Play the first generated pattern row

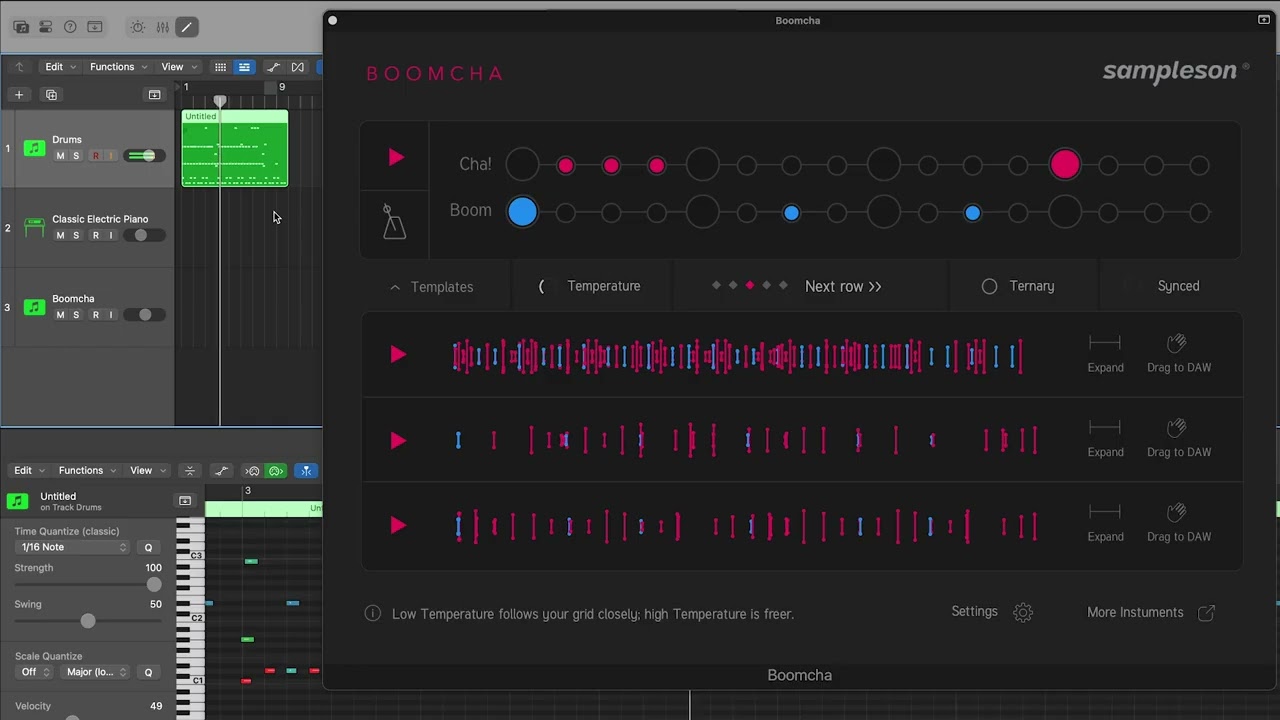[398, 354]
